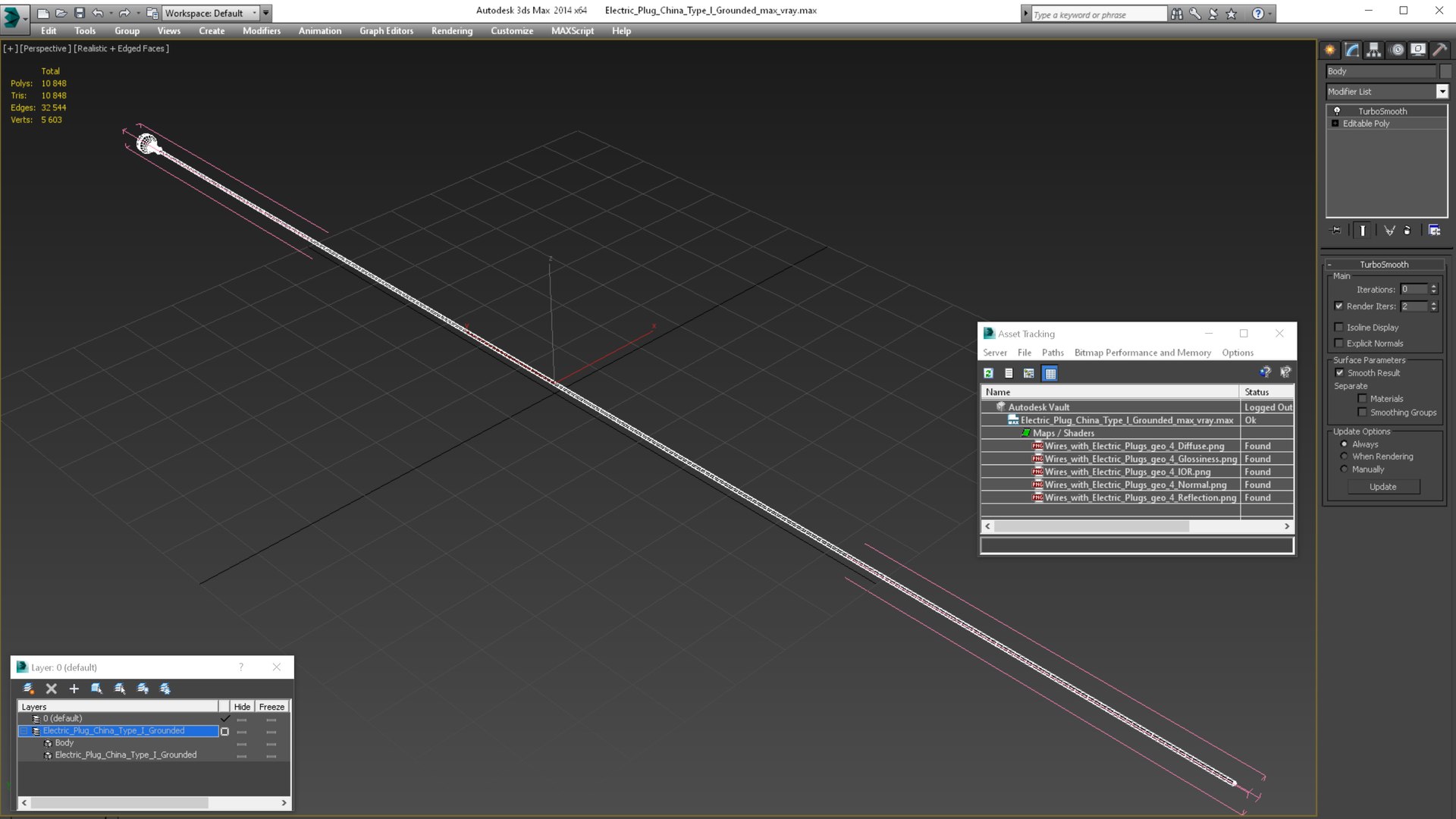Click Configure Modifier Sets icon
1456x819 pixels.
point(1434,231)
